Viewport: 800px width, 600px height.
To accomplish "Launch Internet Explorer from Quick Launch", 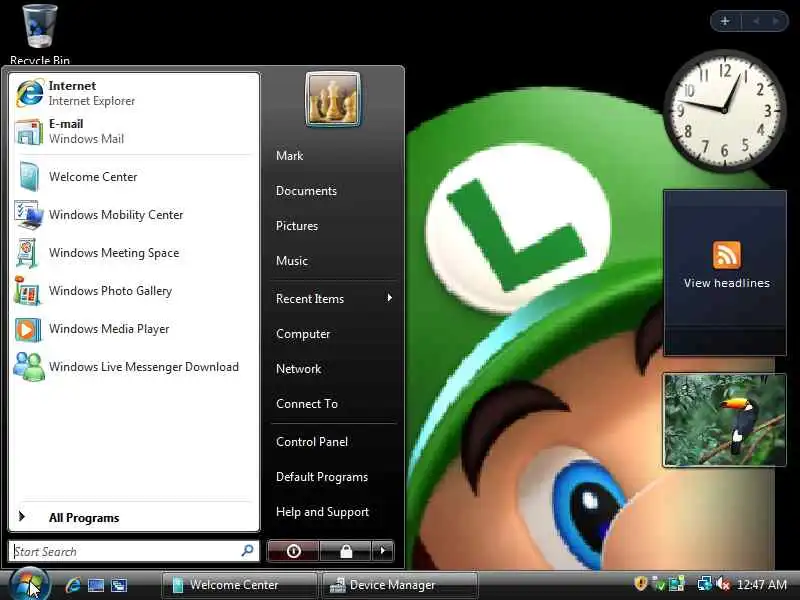I will pos(73,585).
